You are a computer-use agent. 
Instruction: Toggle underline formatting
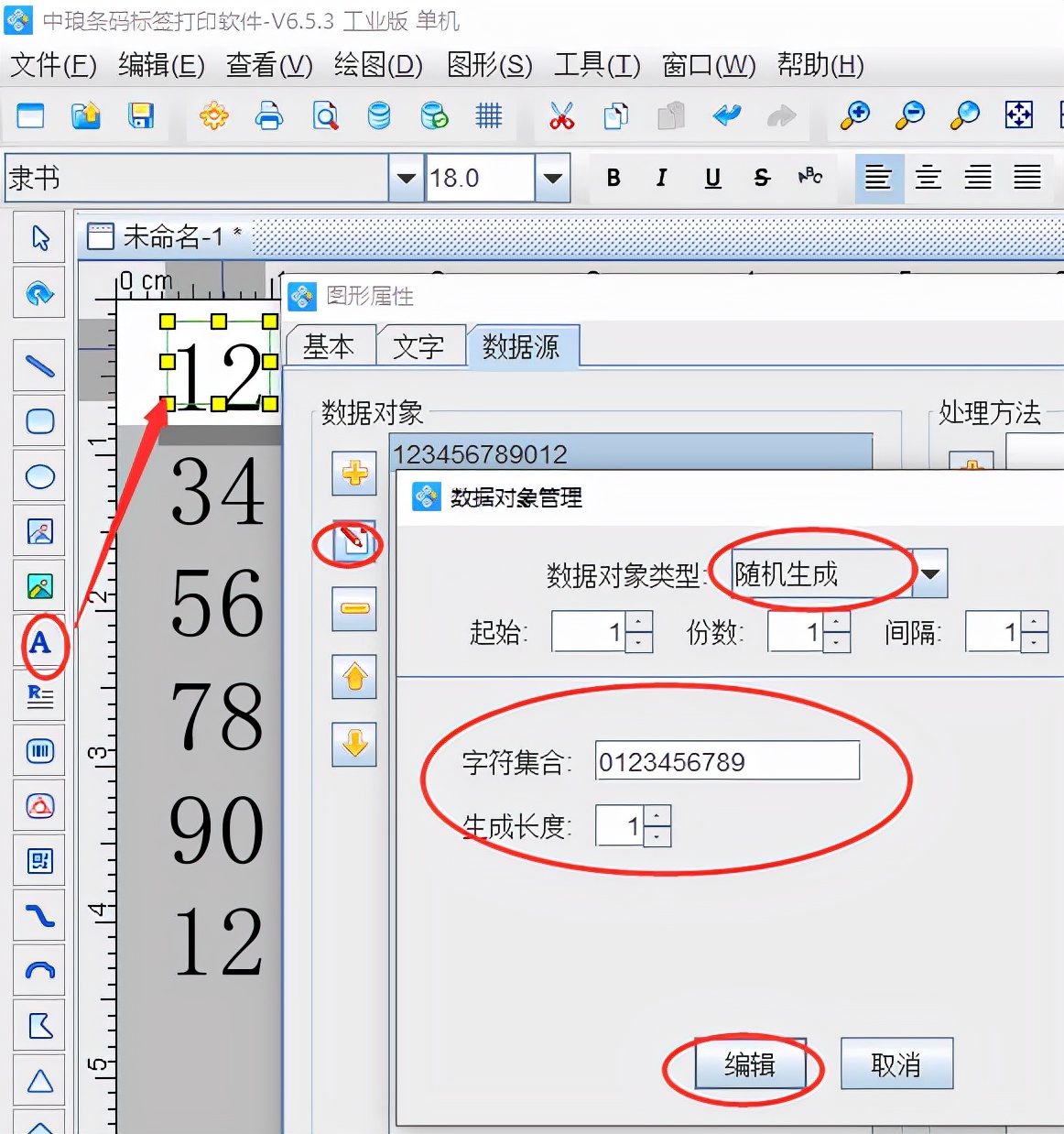pyautogui.click(x=711, y=178)
